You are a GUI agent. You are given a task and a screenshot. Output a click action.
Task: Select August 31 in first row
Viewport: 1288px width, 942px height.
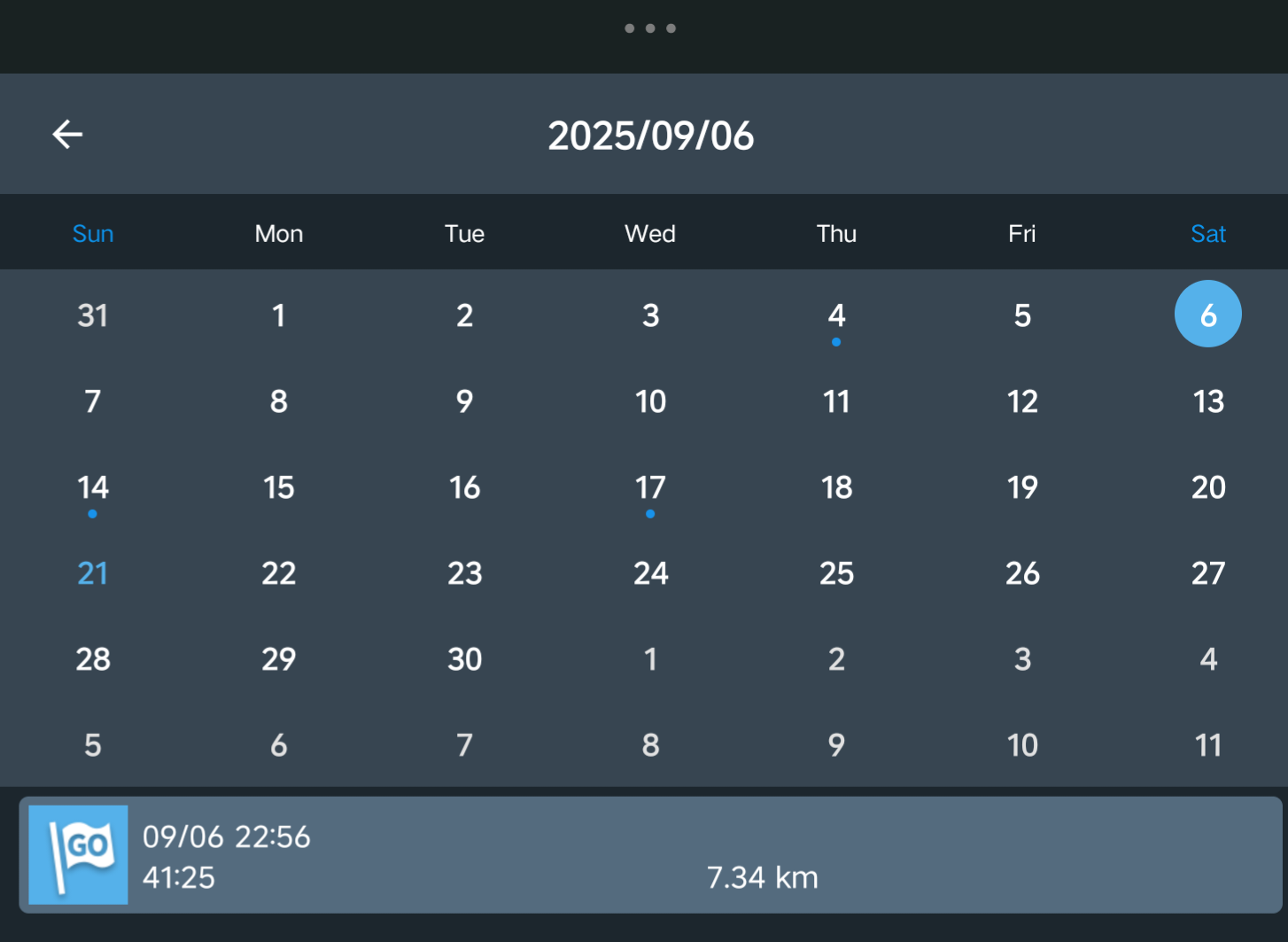pos(93,315)
